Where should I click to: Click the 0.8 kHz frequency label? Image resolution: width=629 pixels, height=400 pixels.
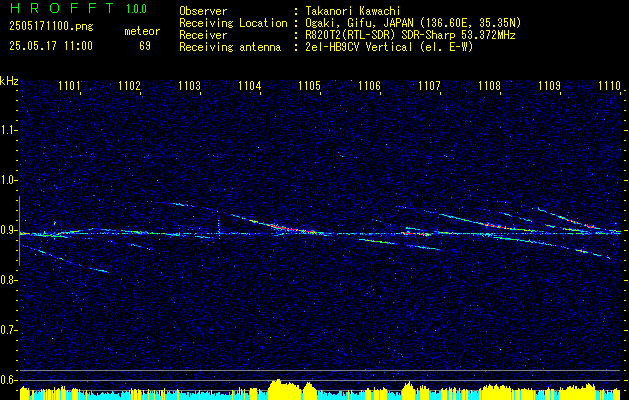coord(8,280)
